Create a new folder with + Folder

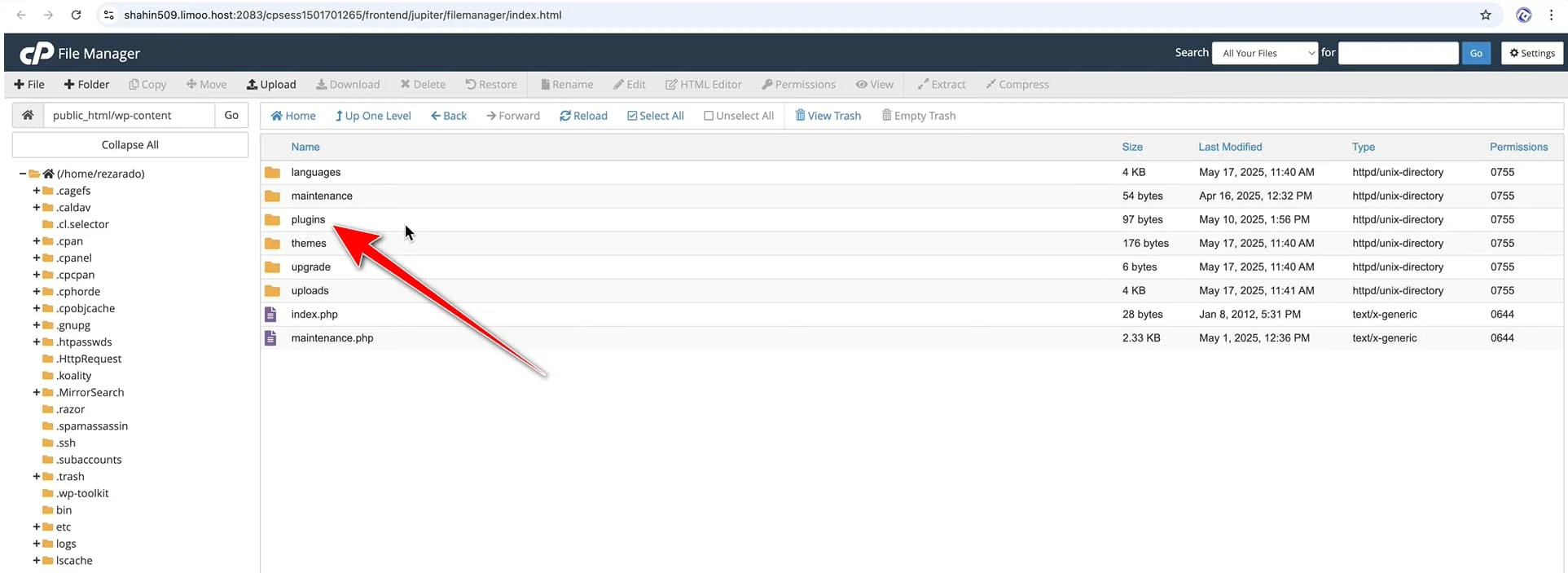point(86,84)
